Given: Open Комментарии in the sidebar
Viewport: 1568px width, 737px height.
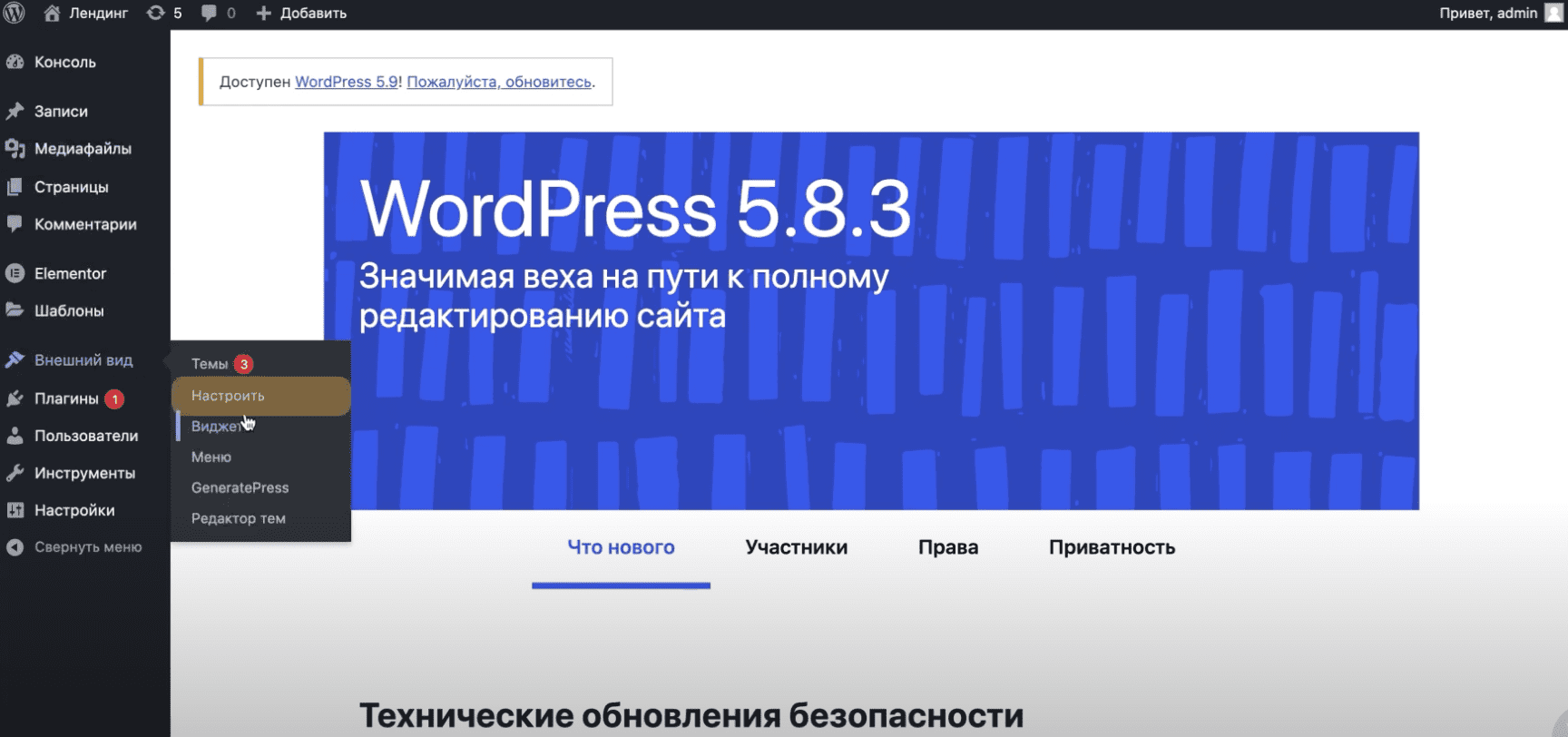Looking at the screenshot, I should pos(85,223).
